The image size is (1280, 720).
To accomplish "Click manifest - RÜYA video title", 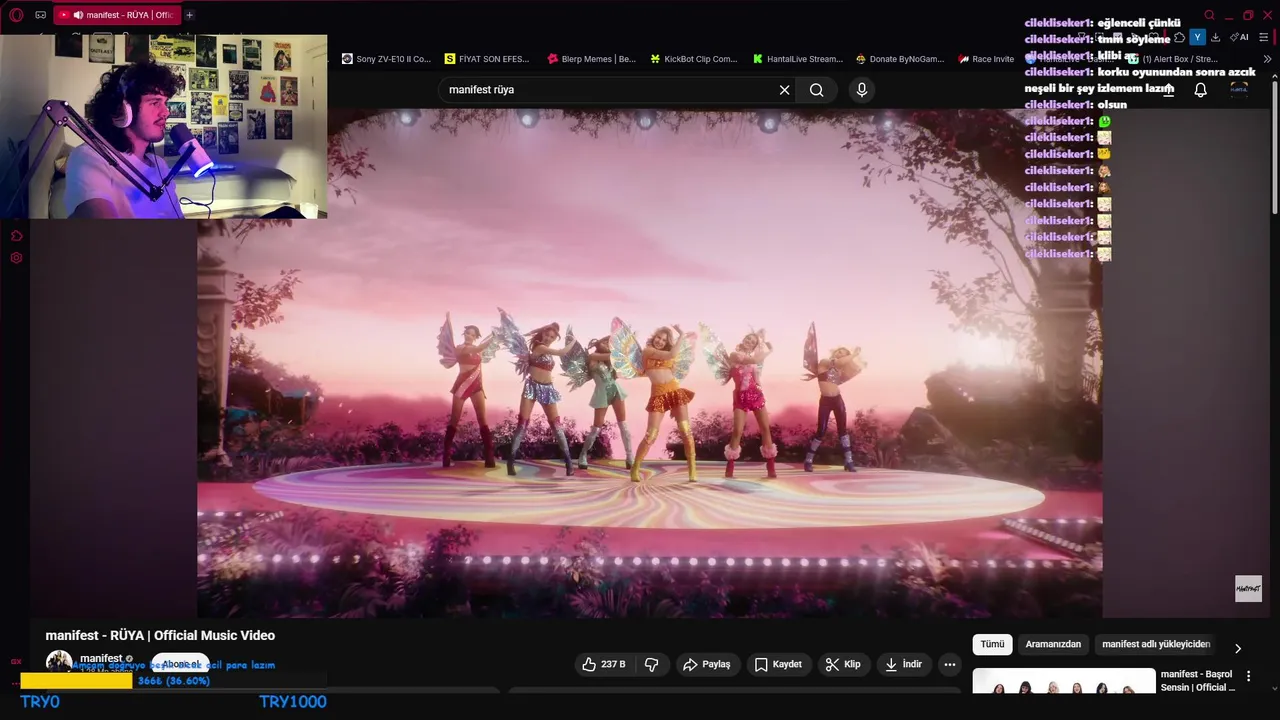I will click(160, 636).
